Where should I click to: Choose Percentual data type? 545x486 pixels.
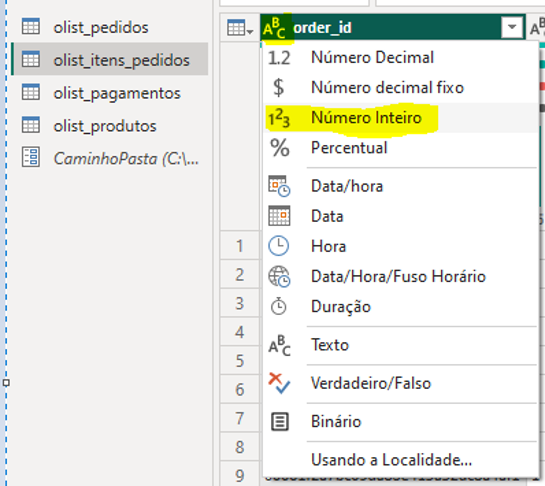[x=401, y=148]
